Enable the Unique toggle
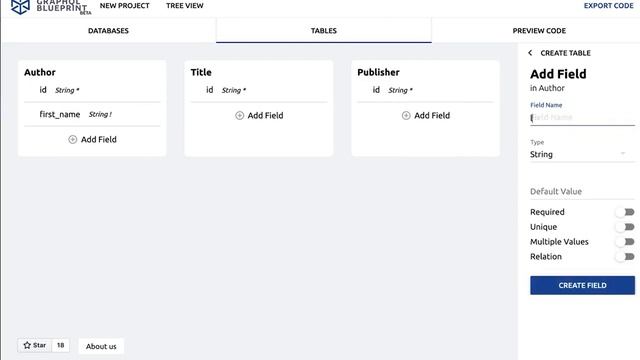Viewport: 640px width, 360px height. (x=625, y=227)
